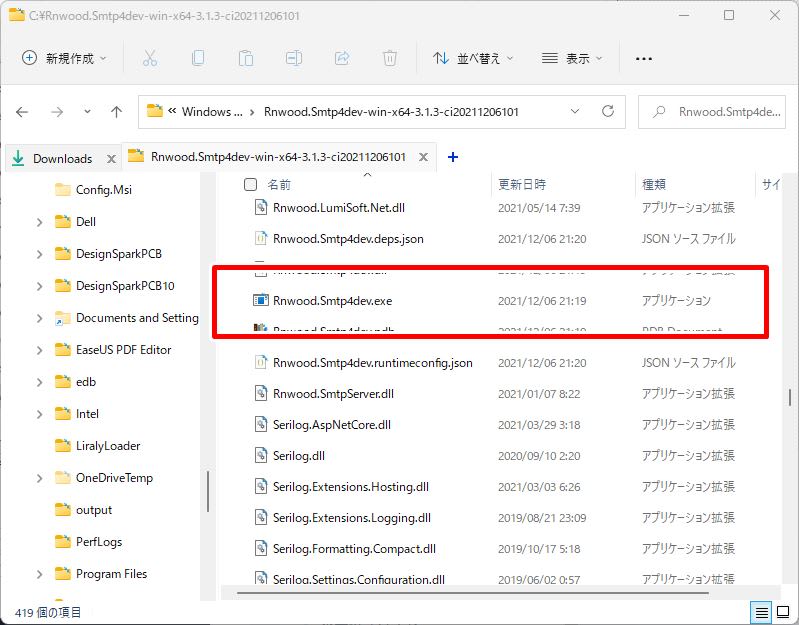This screenshot has height=625, width=799.
Task: Expand Documents and Settings folder node
Action: pyautogui.click(x=40, y=318)
